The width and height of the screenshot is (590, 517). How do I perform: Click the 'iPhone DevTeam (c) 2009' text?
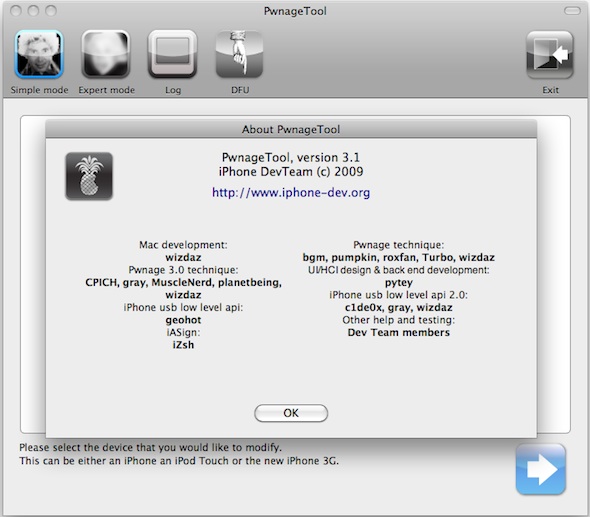[291, 172]
